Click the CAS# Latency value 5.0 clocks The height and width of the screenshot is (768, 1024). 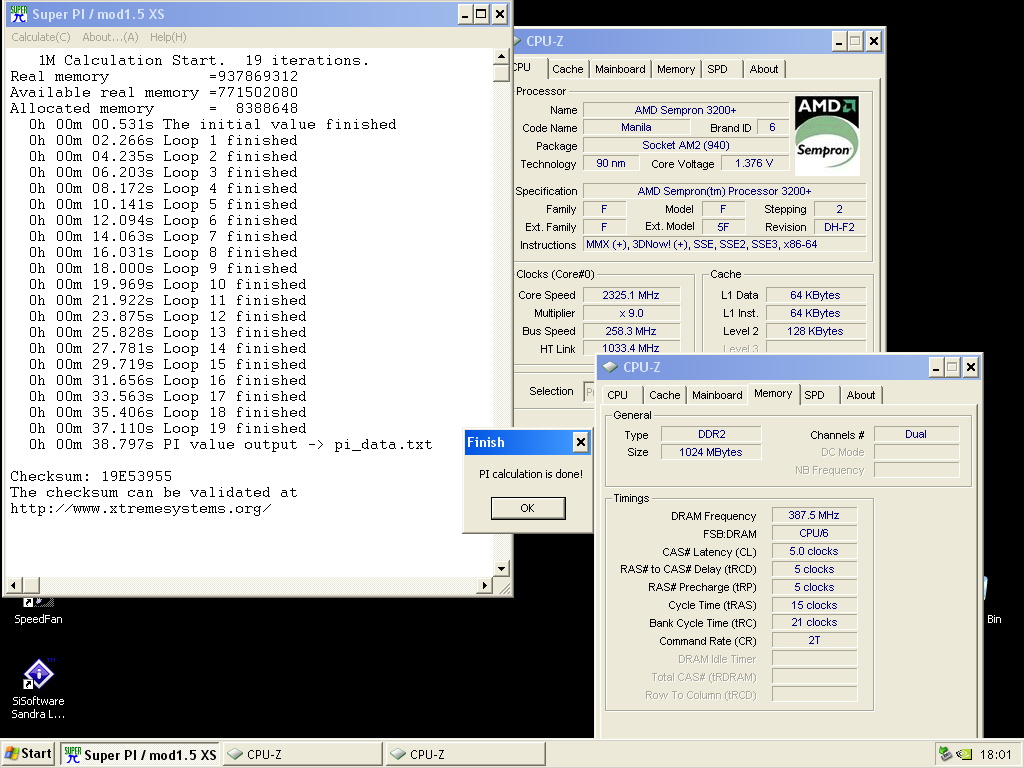coord(814,551)
